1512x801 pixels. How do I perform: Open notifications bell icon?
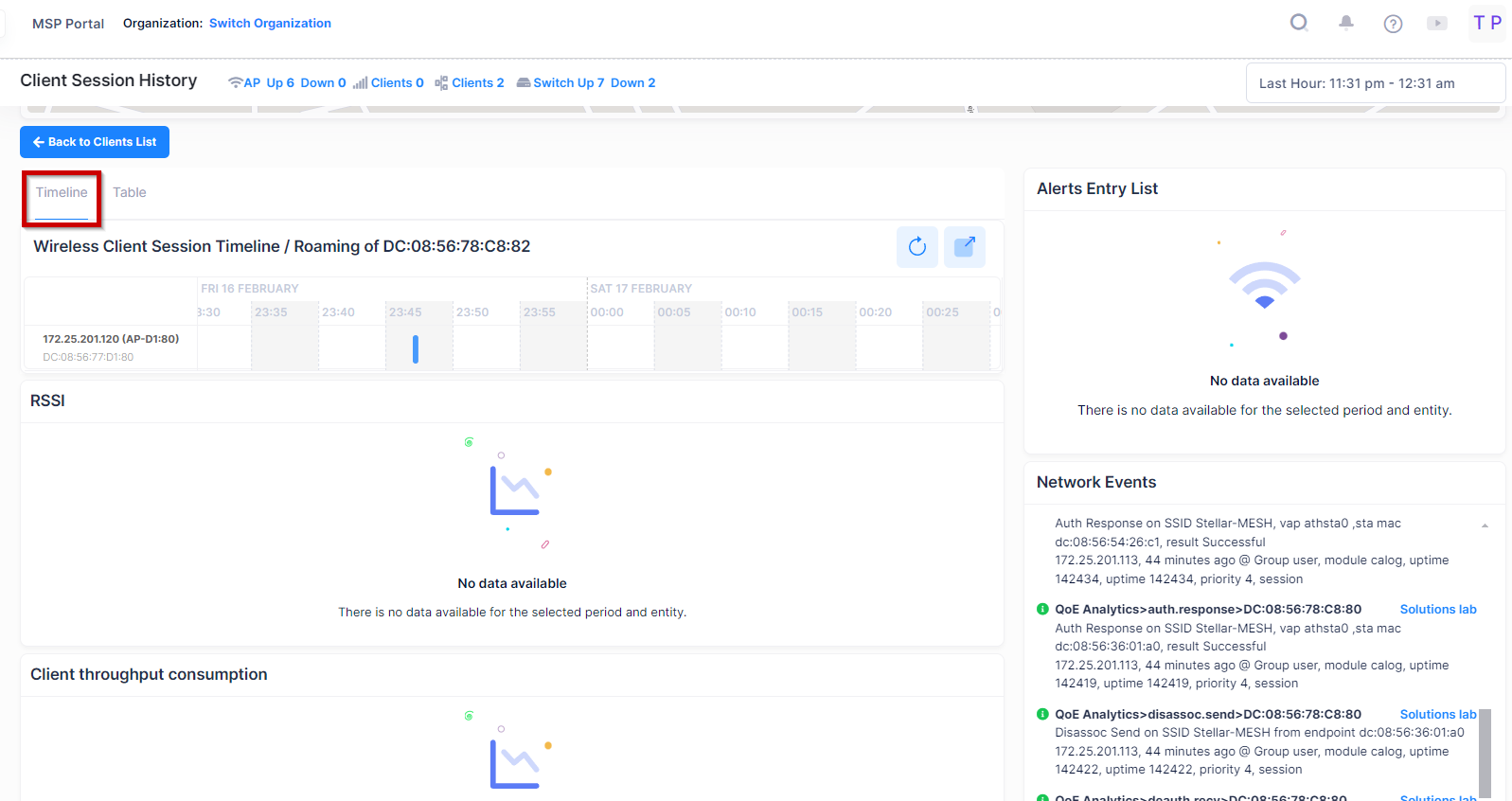(x=1345, y=23)
